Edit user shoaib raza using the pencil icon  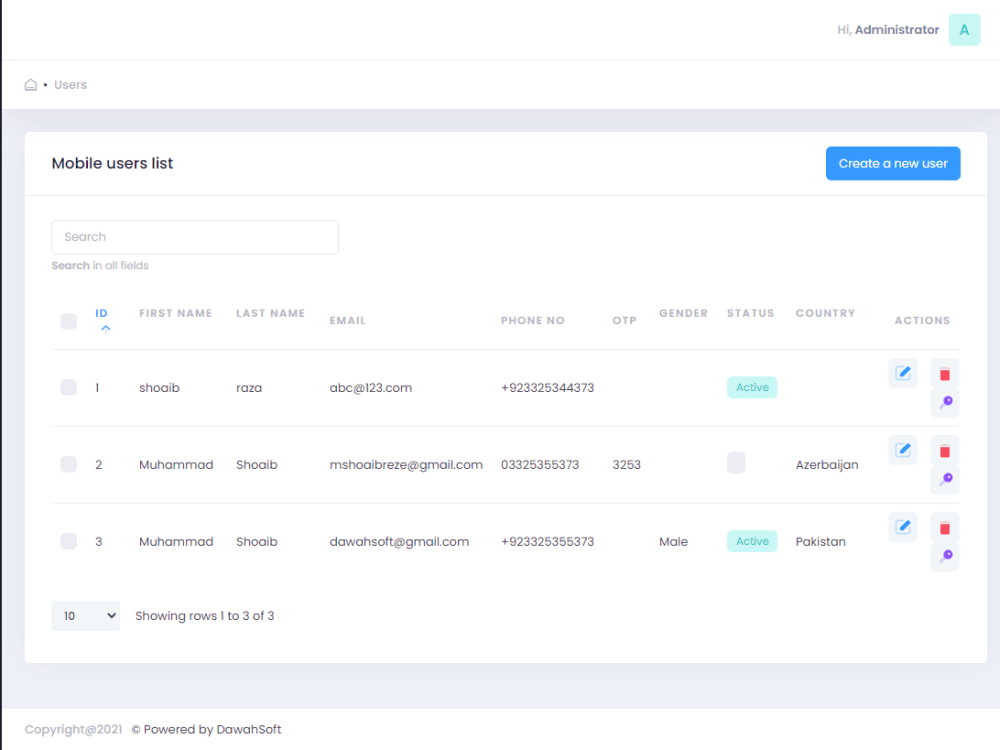pos(903,372)
